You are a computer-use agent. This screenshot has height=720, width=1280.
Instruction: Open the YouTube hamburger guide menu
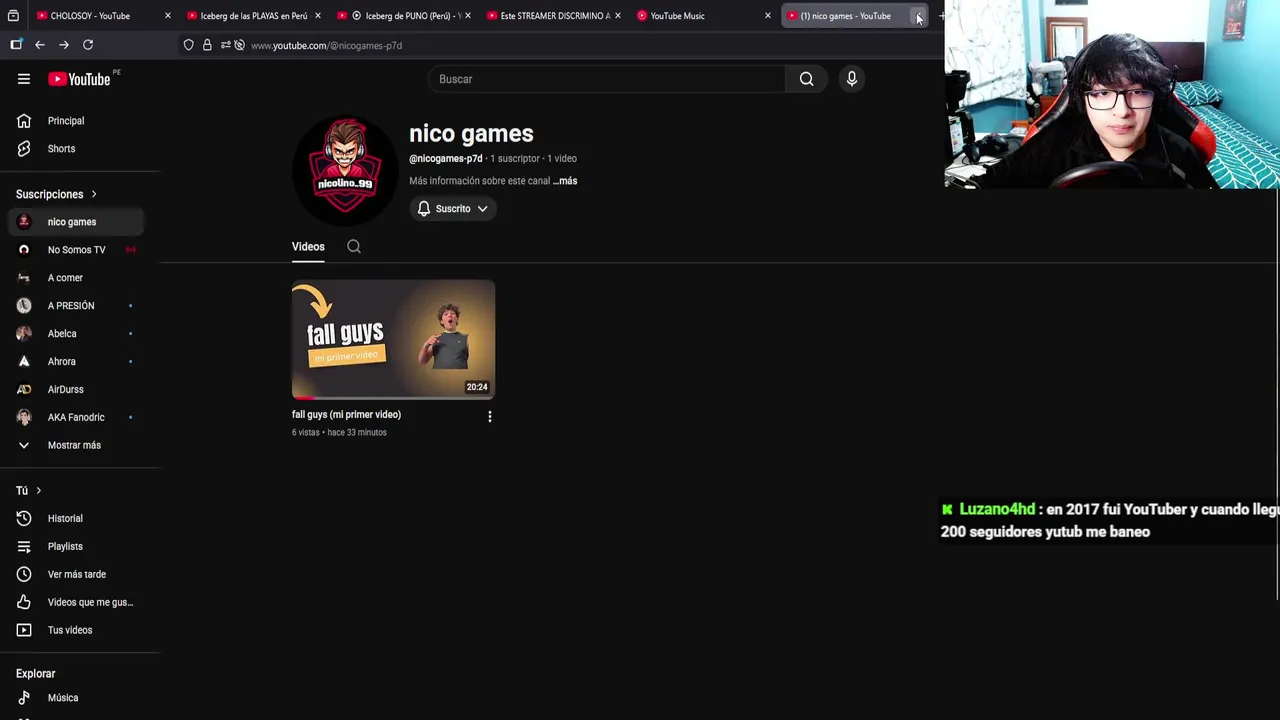pyautogui.click(x=24, y=79)
